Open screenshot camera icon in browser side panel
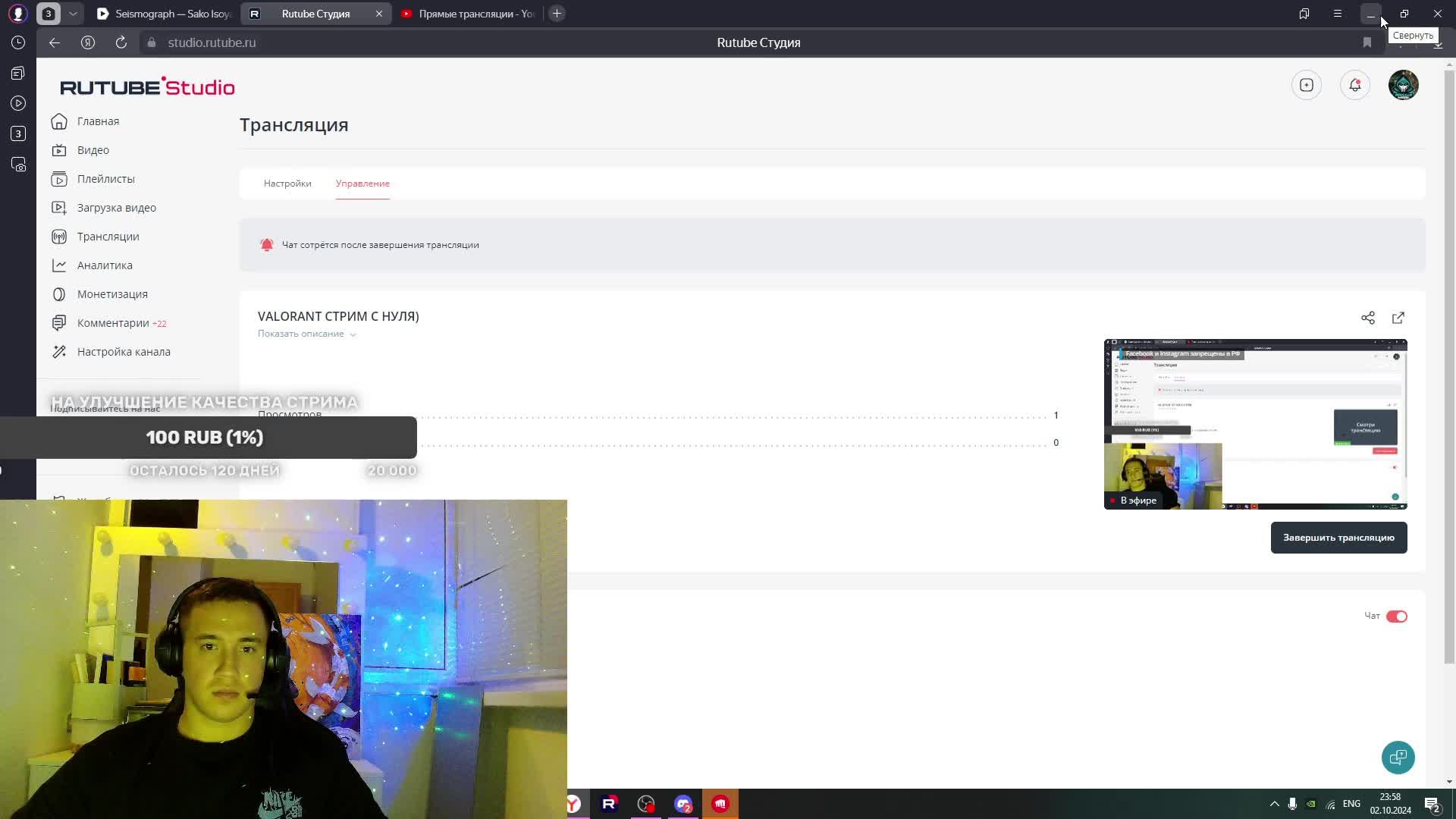This screenshot has width=1456, height=819. pyautogui.click(x=18, y=165)
